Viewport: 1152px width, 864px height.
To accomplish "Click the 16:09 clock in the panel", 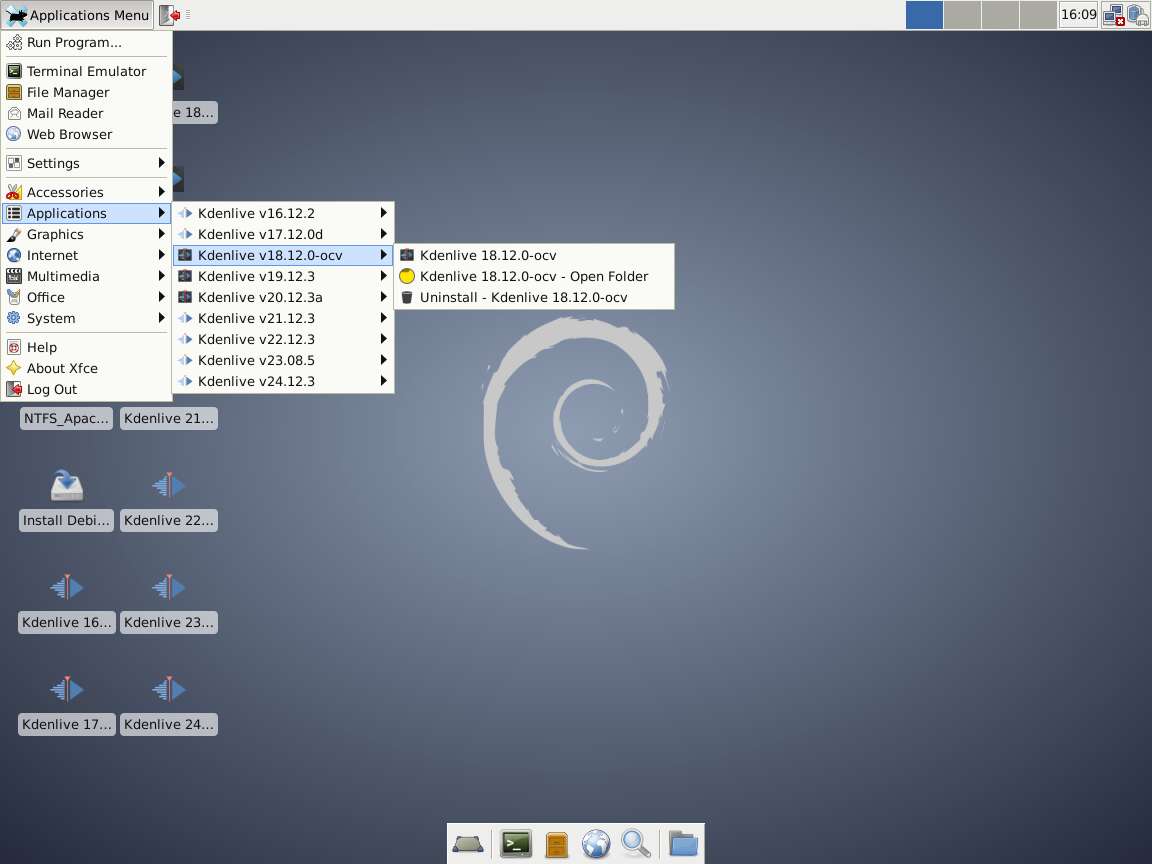I will [1079, 15].
